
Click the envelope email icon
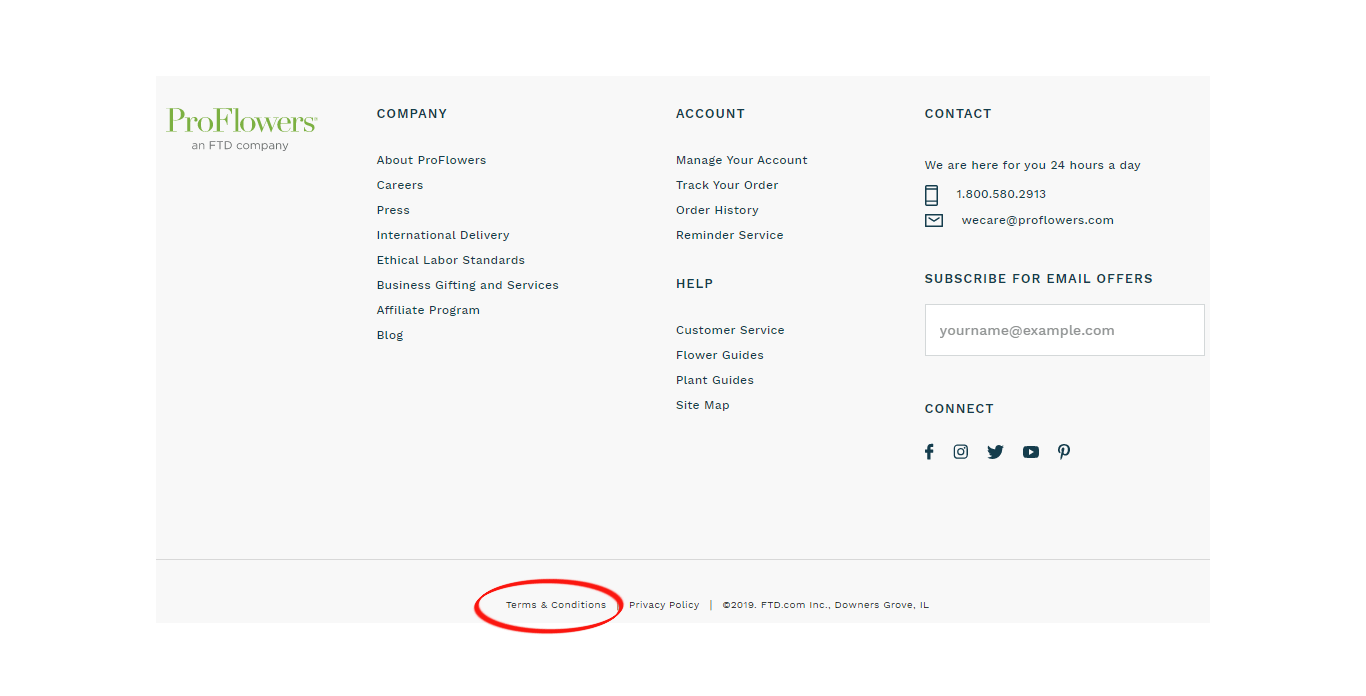click(x=934, y=221)
